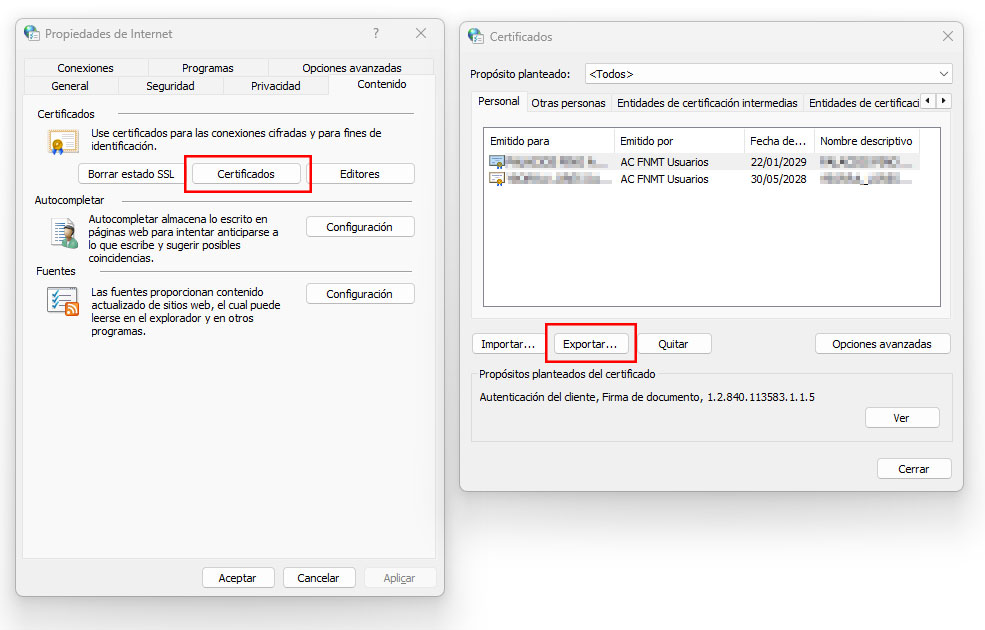This screenshot has height=630, width=985.
Task: Click the date 30/05/2028 cell
Action: pyautogui.click(x=778, y=179)
